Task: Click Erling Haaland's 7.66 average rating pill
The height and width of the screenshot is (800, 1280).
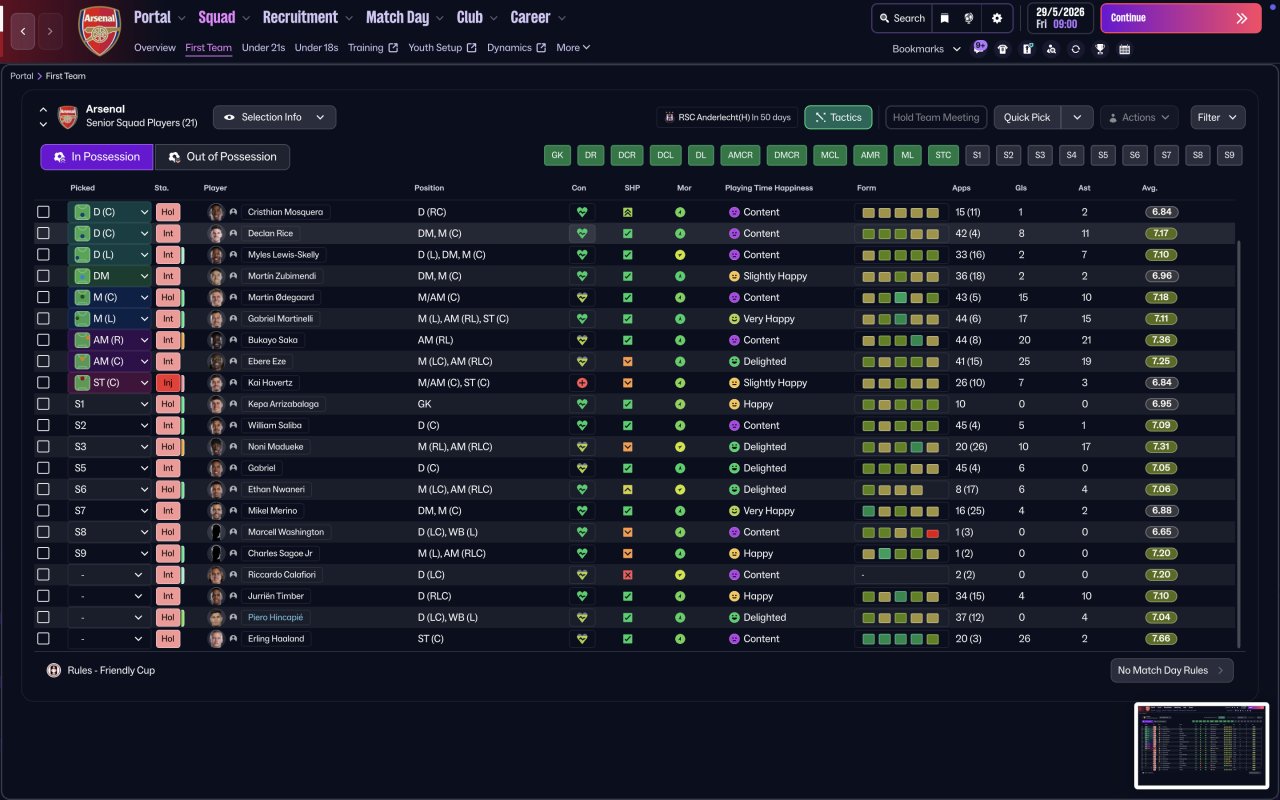Action: click(1161, 639)
